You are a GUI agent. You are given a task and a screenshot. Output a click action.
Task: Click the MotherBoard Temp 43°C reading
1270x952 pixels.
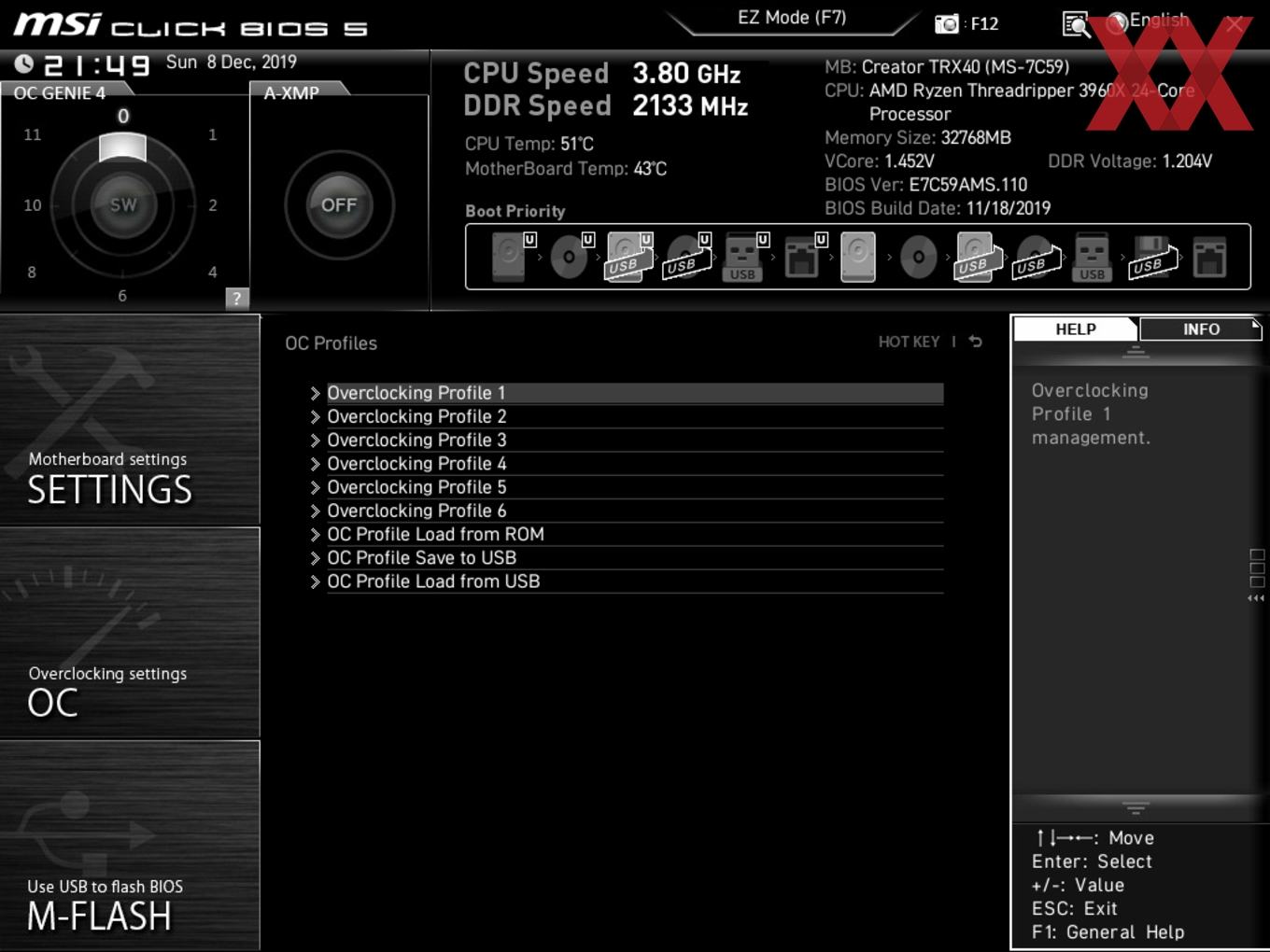(650, 168)
